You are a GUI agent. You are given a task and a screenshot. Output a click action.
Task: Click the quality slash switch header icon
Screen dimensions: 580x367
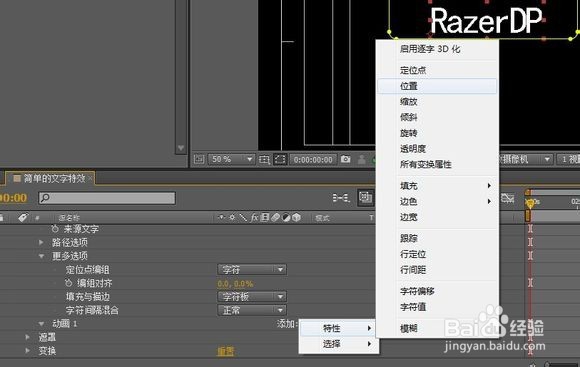pyautogui.click(x=243, y=218)
